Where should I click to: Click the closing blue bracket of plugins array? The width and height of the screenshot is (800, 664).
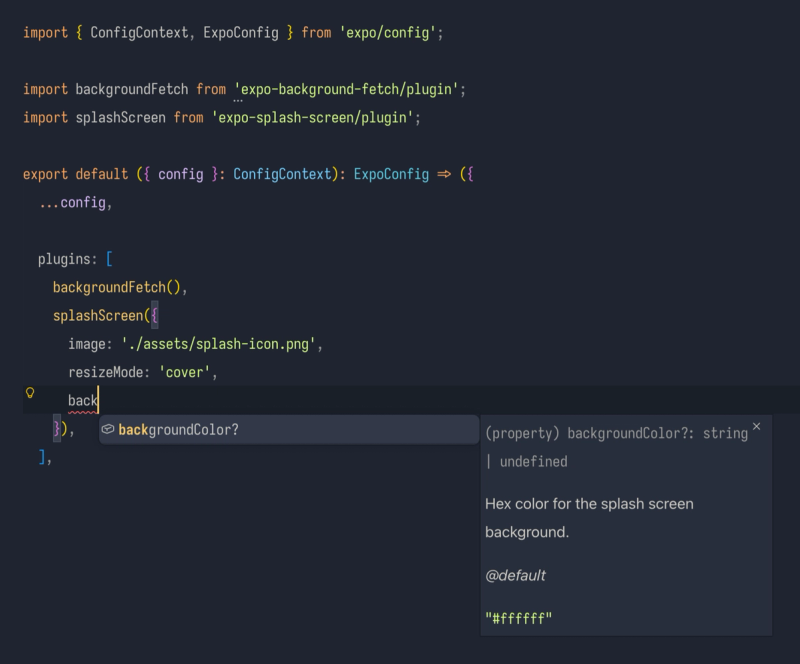[x=42, y=457]
